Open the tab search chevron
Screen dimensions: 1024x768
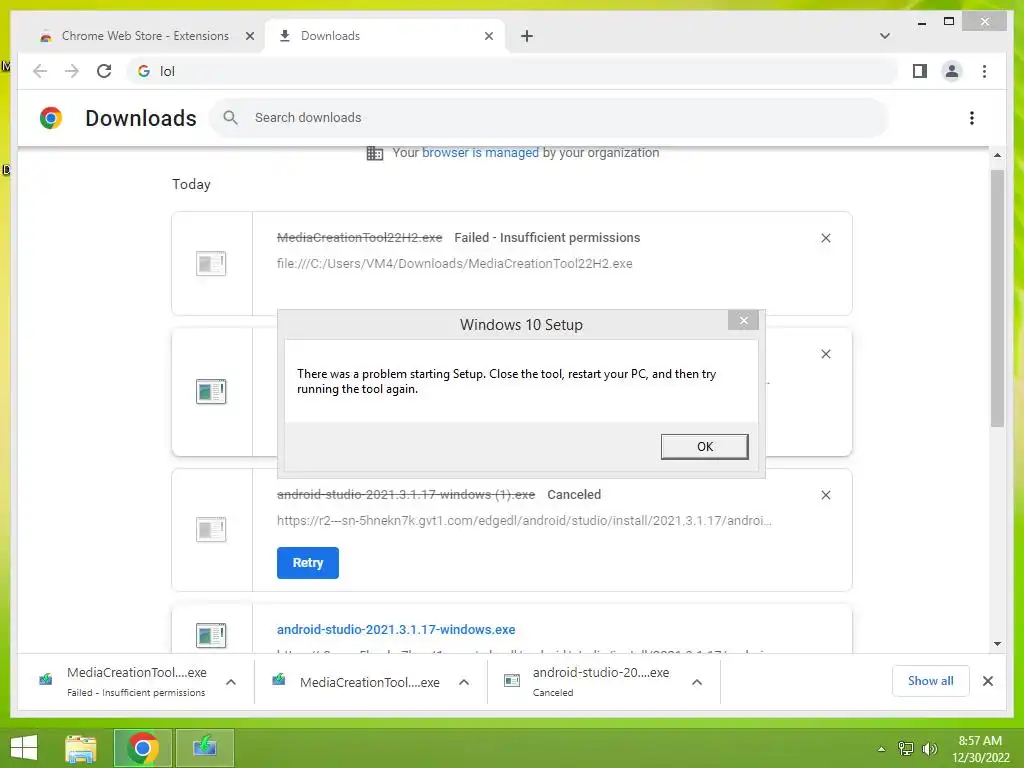[884, 36]
